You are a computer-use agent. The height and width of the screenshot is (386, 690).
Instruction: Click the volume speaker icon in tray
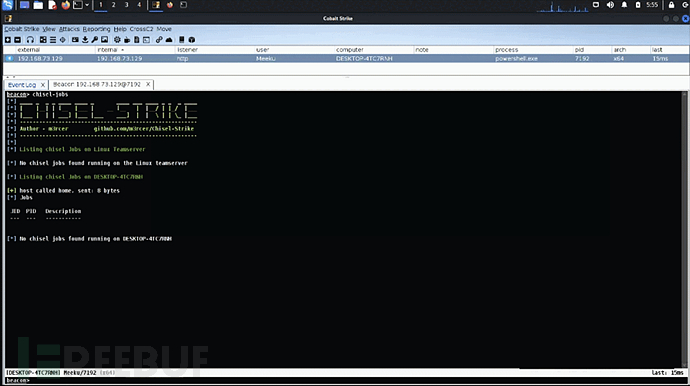pyautogui.click(x=610, y=5)
